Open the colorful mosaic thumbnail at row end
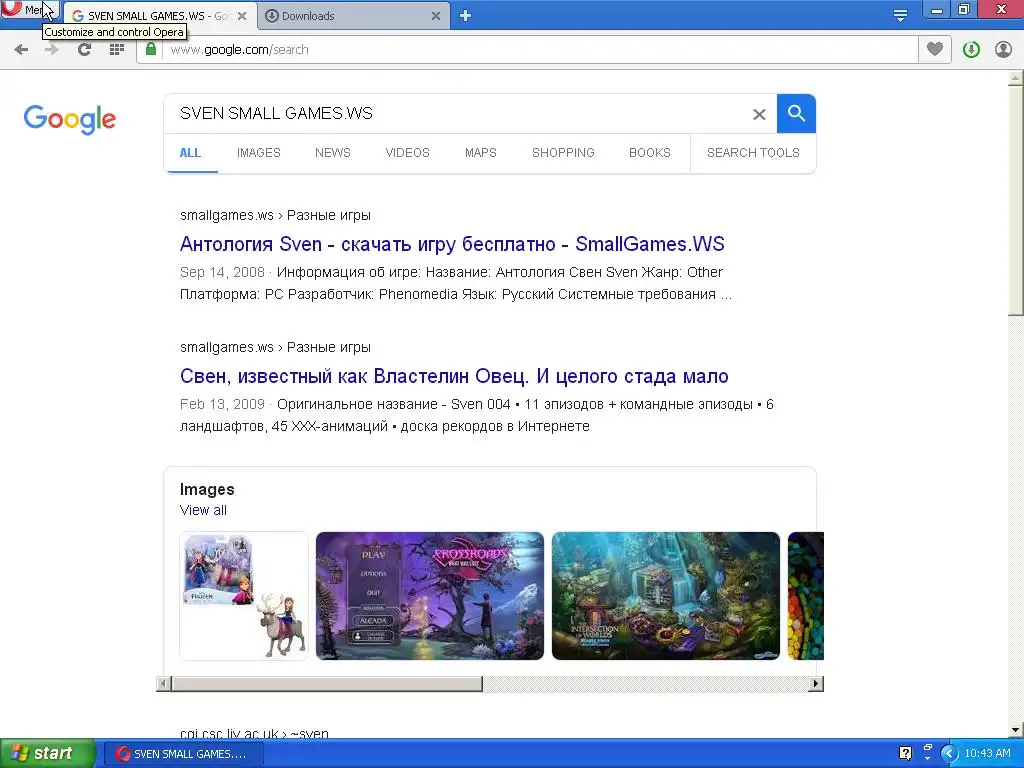The image size is (1024, 768). 806,596
